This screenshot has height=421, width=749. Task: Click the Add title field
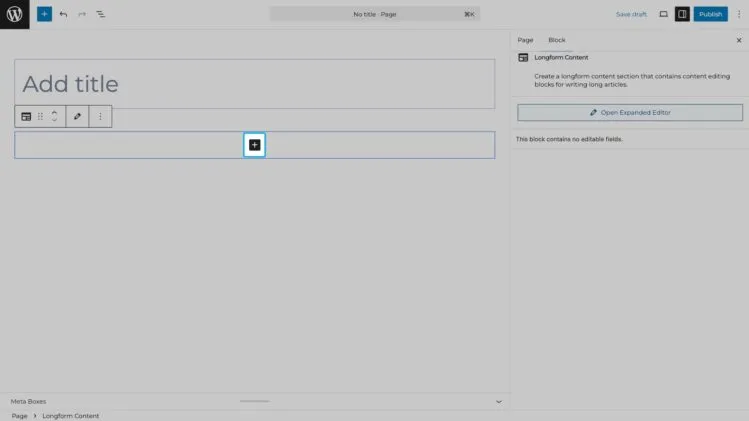click(x=255, y=84)
